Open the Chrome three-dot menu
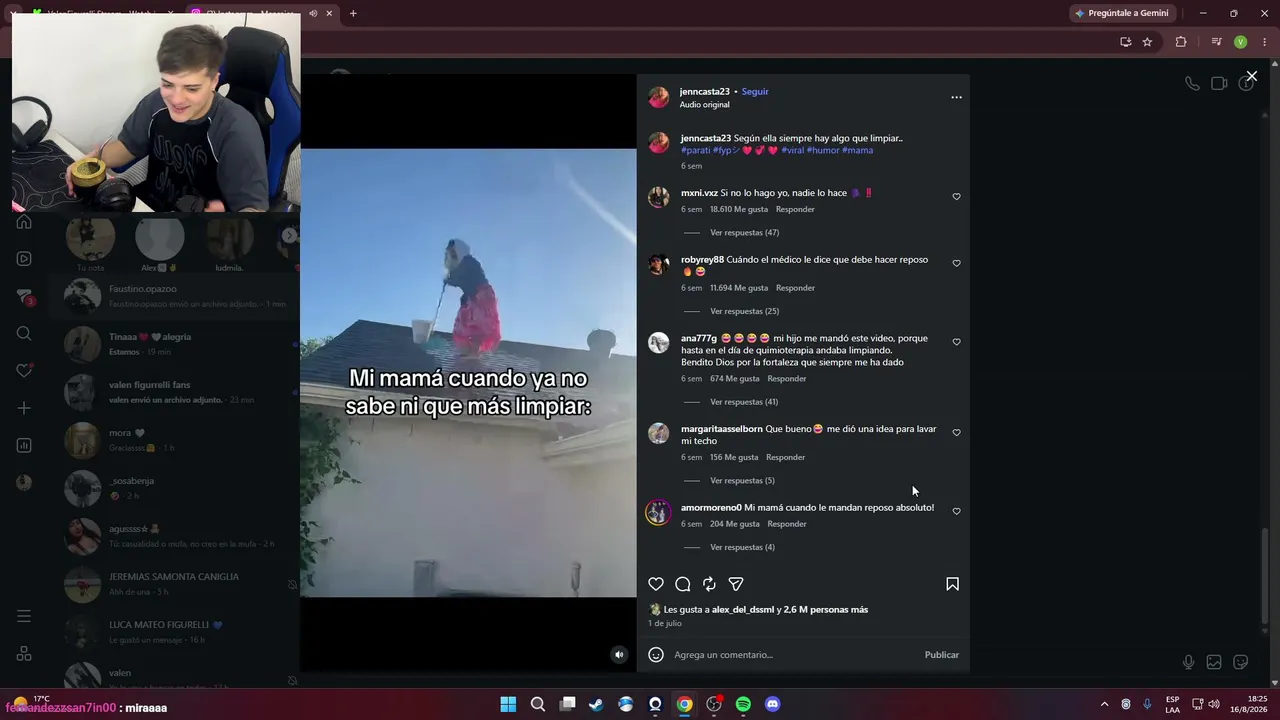This screenshot has width=1280, height=720. 1264,42
